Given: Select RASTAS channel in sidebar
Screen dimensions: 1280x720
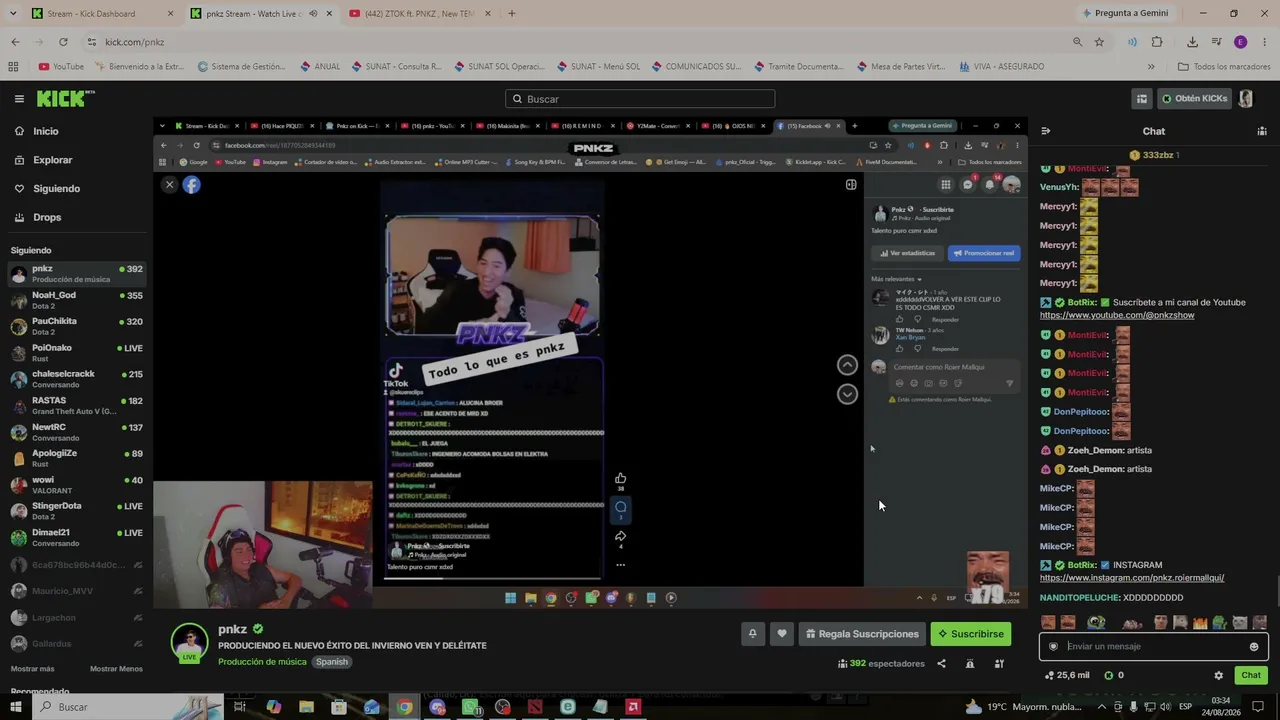Looking at the screenshot, I should (x=76, y=405).
